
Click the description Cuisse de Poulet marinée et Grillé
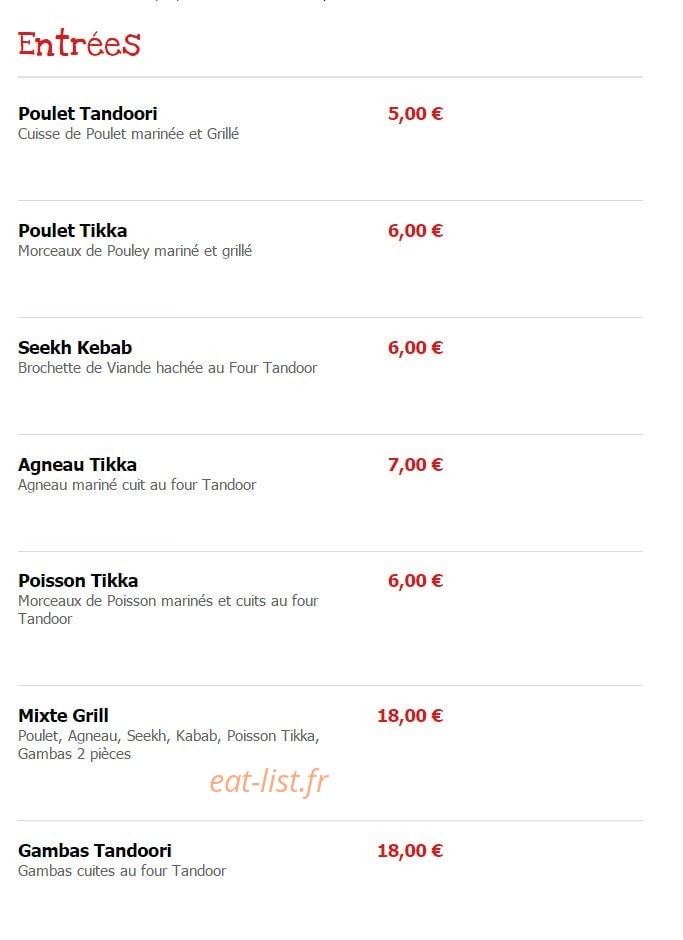pyautogui.click(x=128, y=134)
